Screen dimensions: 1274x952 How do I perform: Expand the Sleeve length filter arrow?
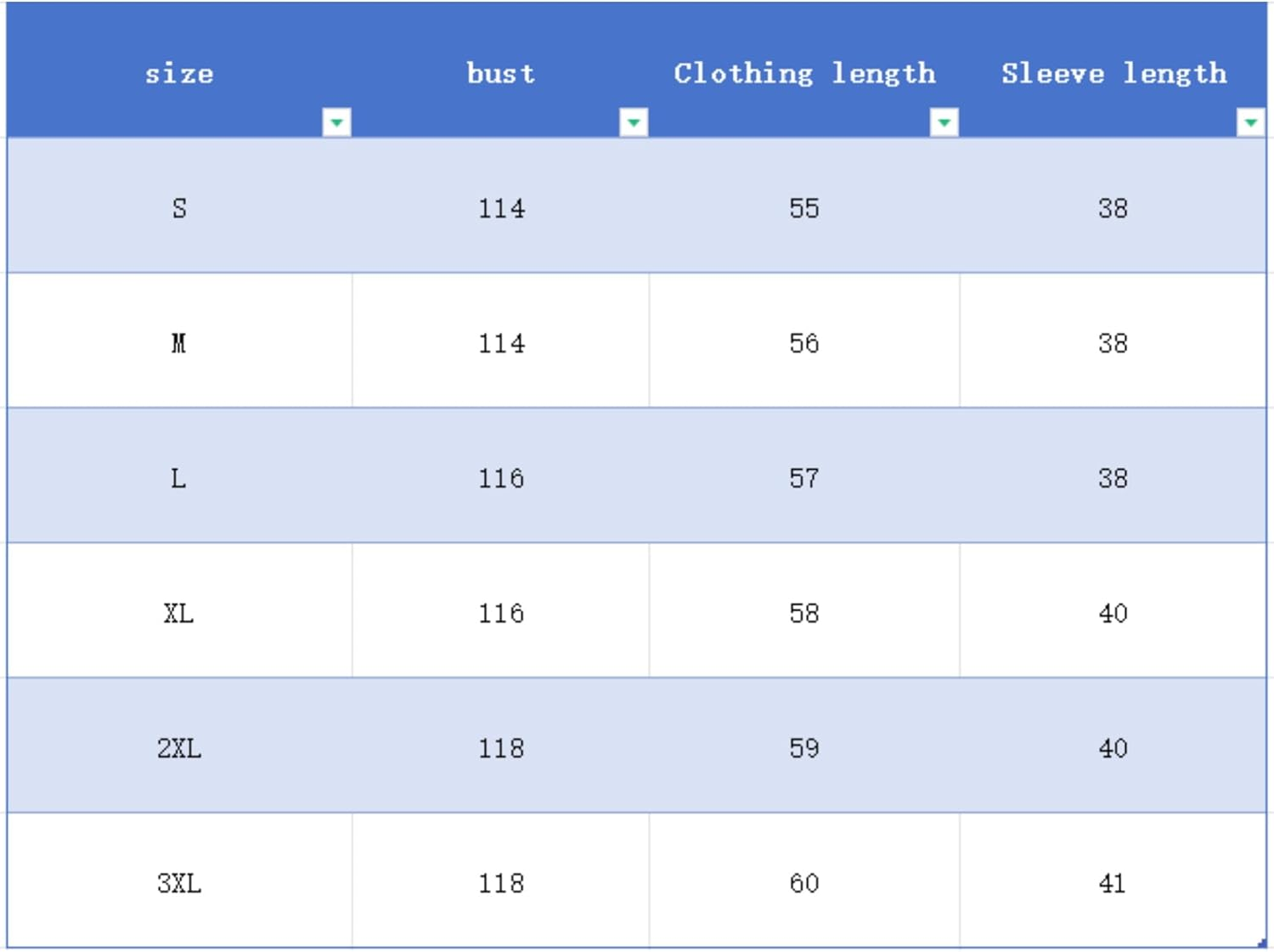point(1250,122)
